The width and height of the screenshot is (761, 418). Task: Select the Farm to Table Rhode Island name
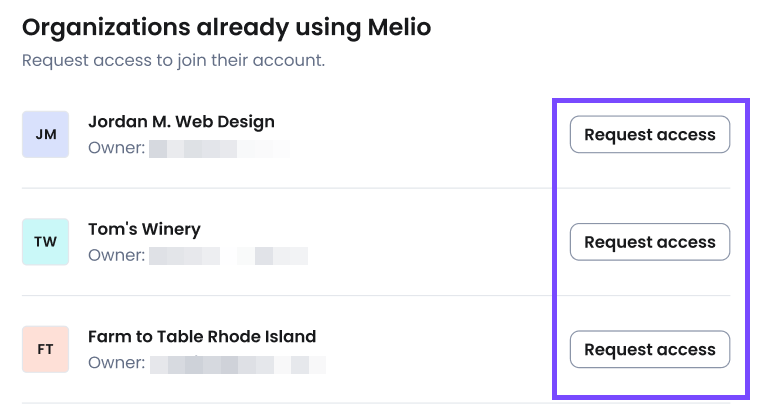coord(202,337)
